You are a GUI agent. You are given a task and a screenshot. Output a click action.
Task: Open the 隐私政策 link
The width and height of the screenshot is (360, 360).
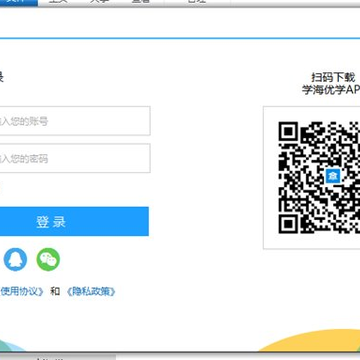[x=91, y=292]
